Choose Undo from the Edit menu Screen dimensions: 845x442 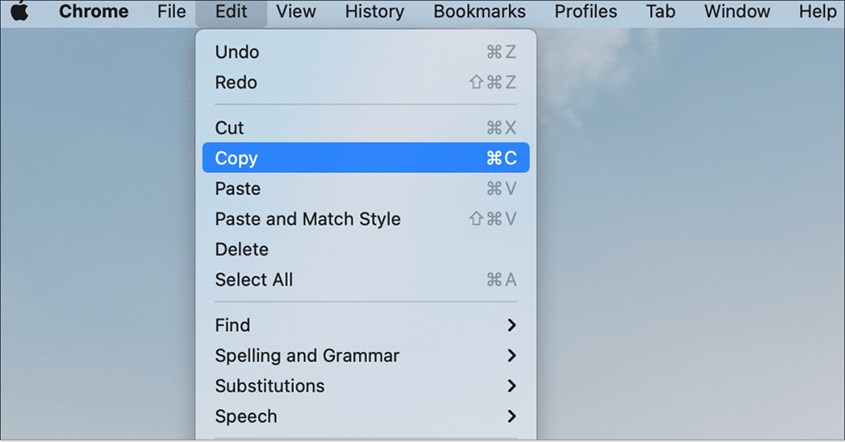click(366, 52)
